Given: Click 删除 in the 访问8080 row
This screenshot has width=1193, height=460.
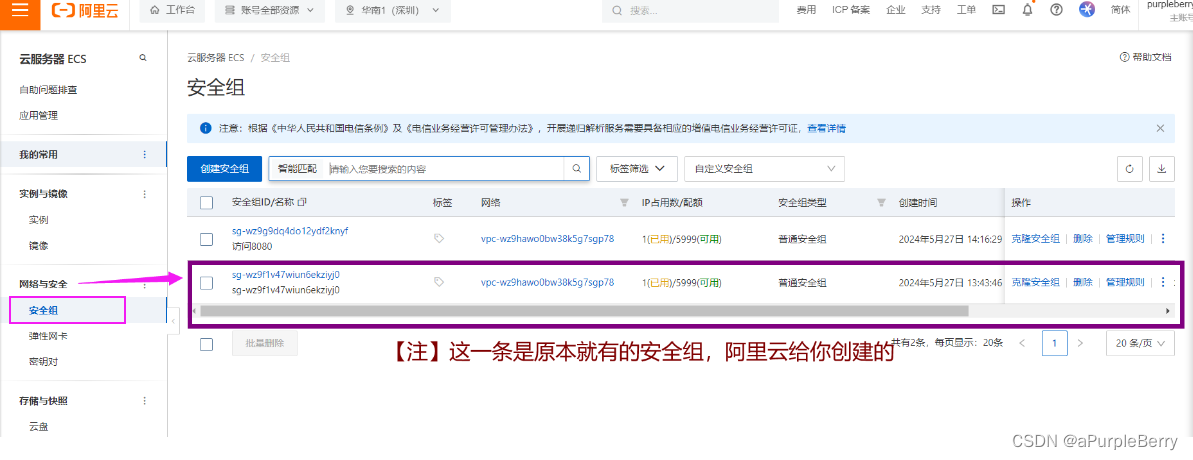Looking at the screenshot, I should coord(1083,239).
